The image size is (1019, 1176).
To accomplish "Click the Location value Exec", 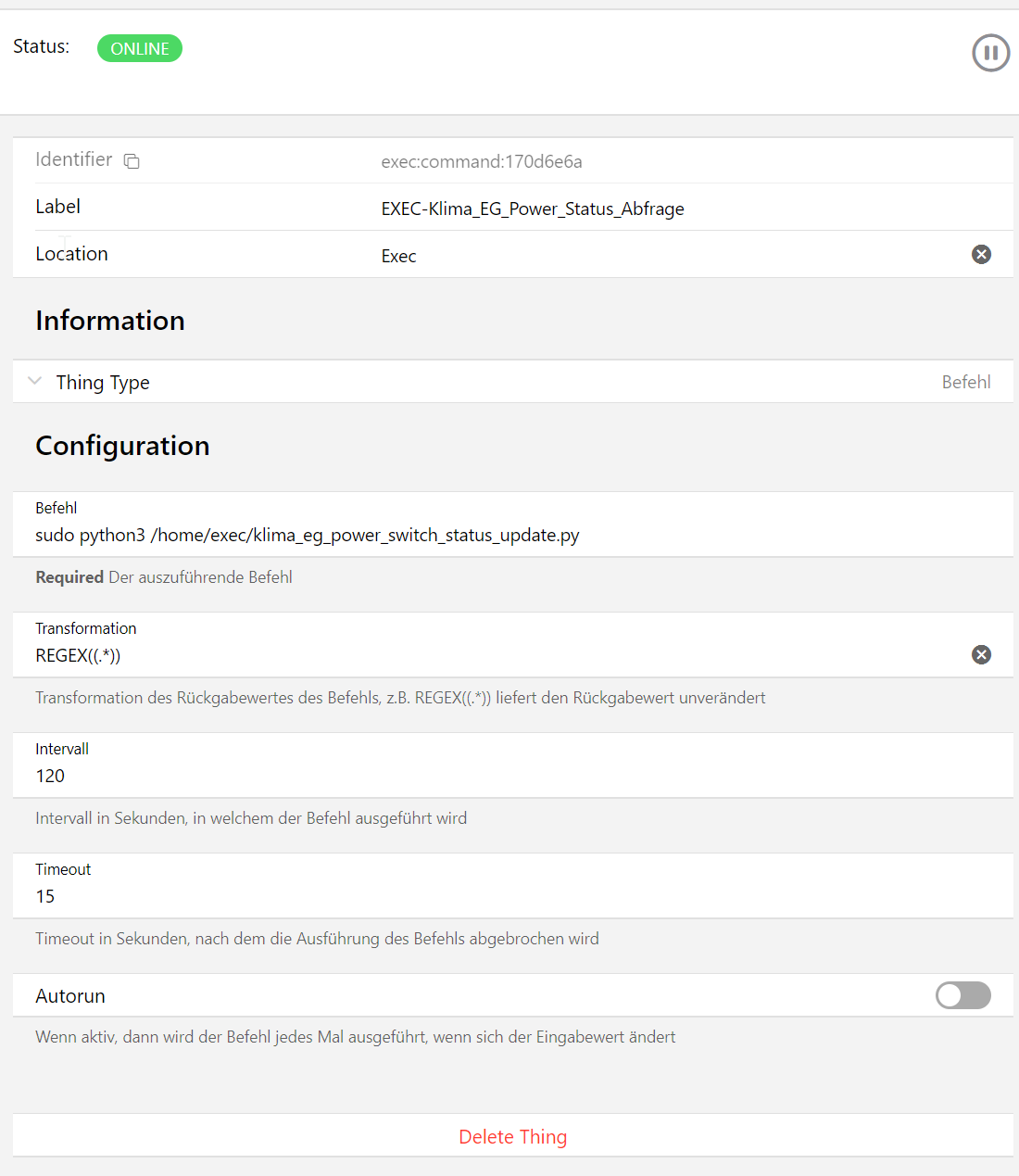I will tap(398, 257).
